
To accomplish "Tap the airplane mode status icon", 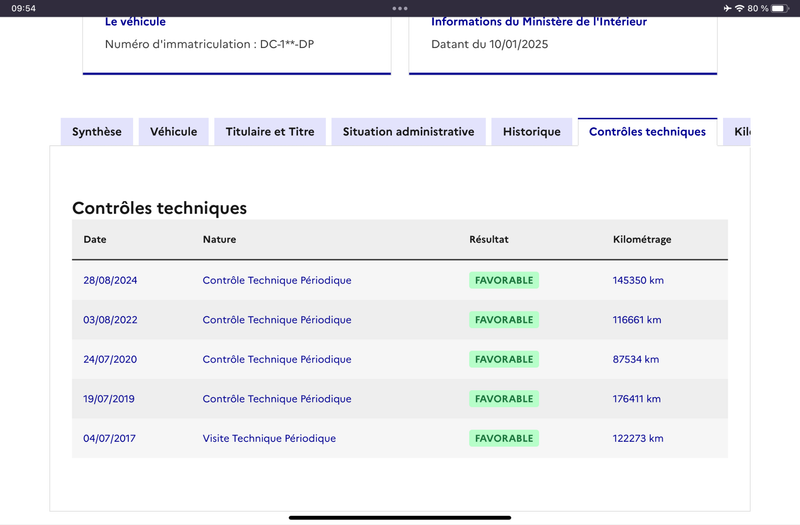I will (x=727, y=8).
